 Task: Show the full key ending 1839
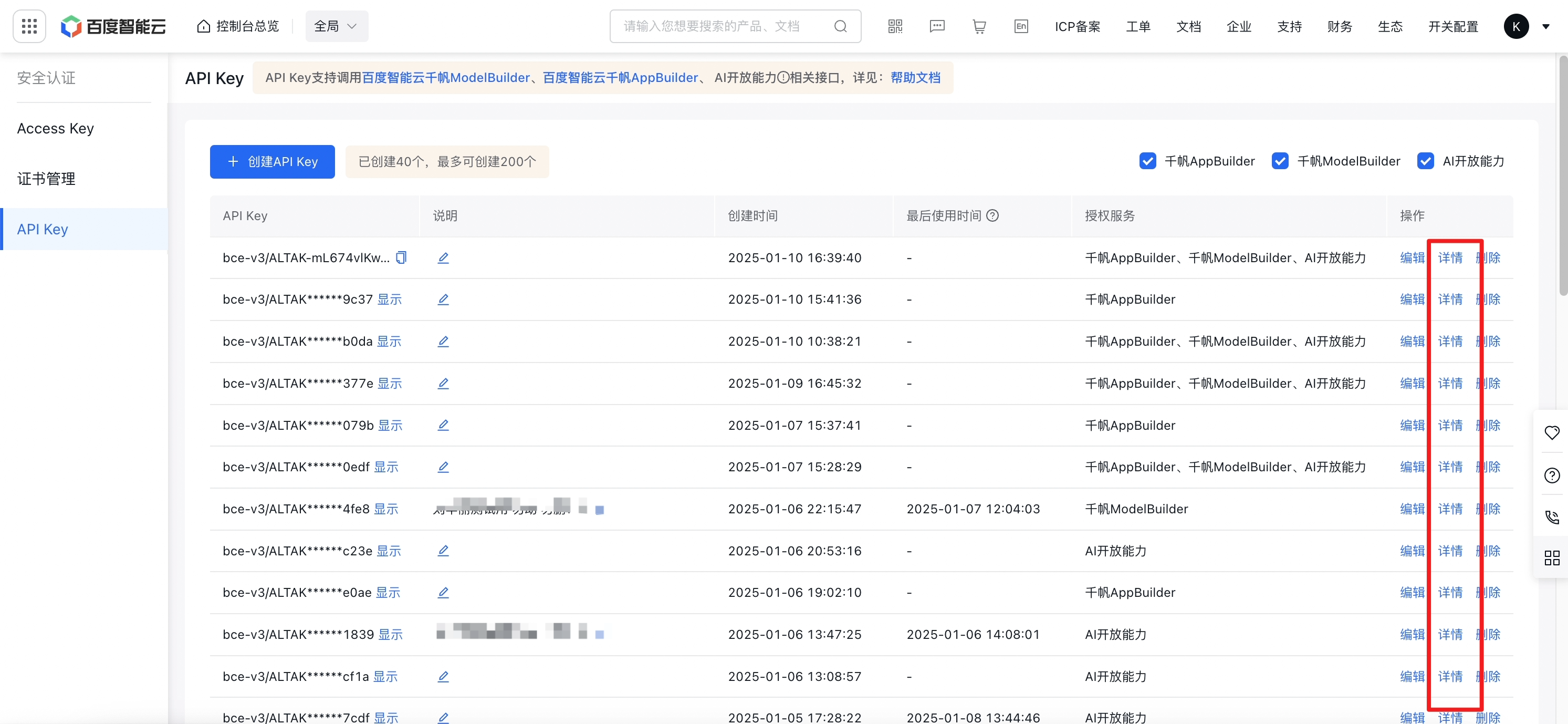tap(390, 635)
